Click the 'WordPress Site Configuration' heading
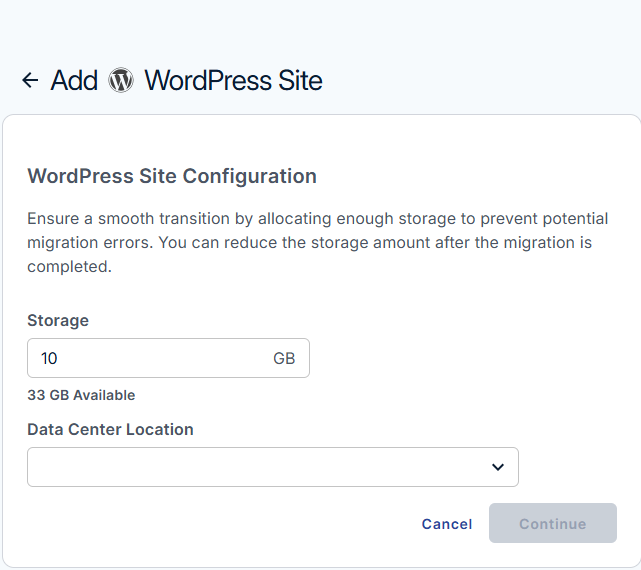This screenshot has height=570, width=641. [x=172, y=177]
